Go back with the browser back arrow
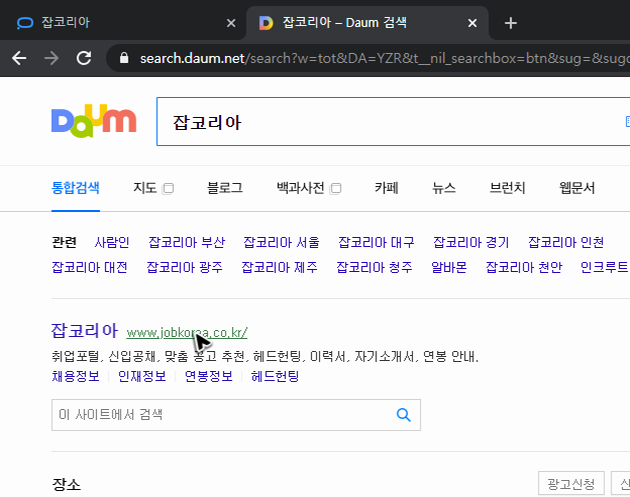This screenshot has width=630, height=497. pyautogui.click(x=19, y=59)
